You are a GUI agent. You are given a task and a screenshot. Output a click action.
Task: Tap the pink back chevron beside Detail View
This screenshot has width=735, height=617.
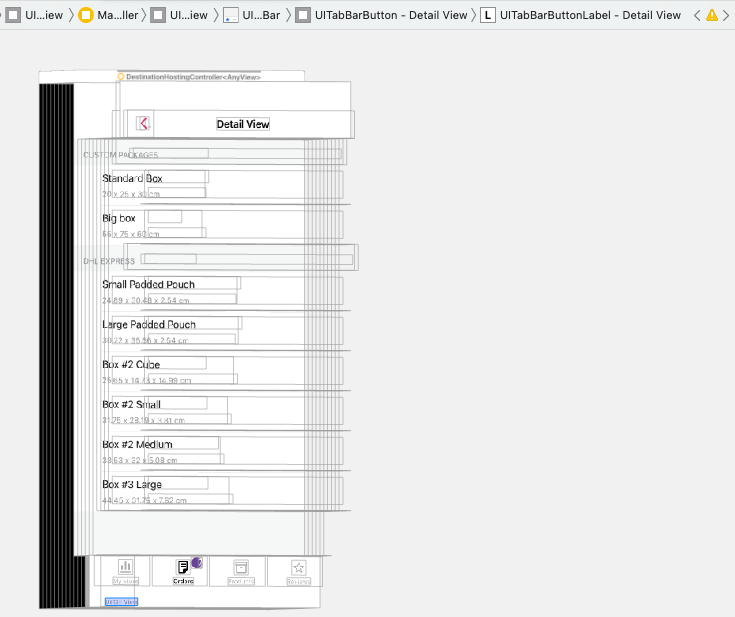coord(143,123)
